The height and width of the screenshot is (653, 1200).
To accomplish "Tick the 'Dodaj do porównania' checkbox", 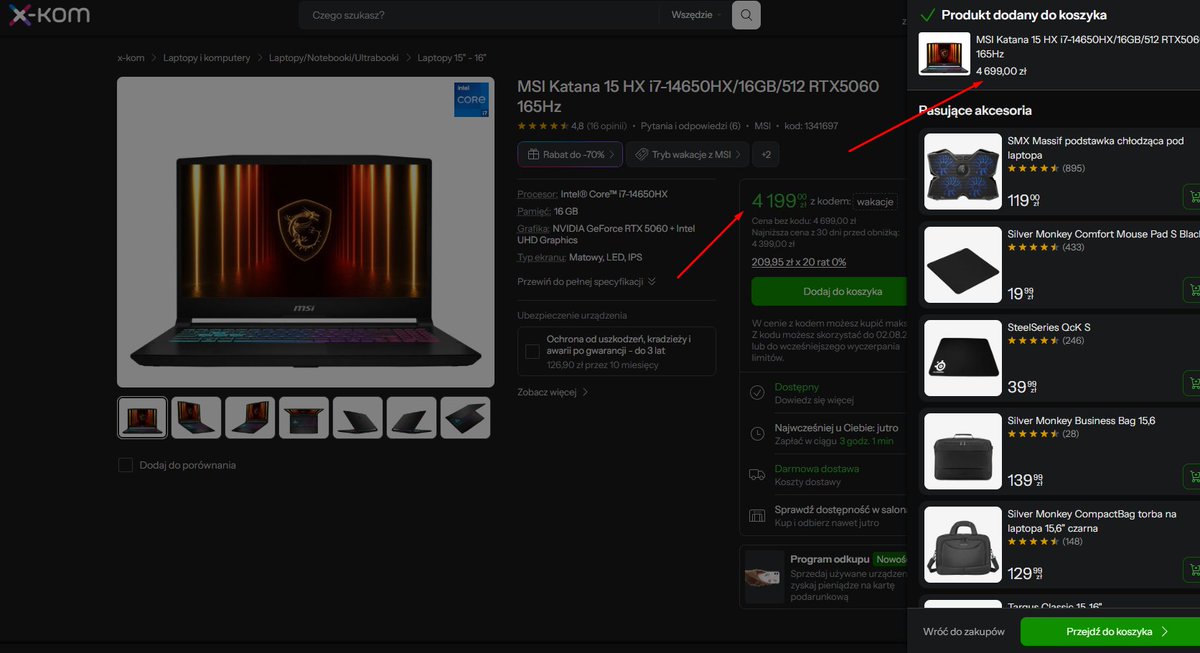I will point(125,465).
